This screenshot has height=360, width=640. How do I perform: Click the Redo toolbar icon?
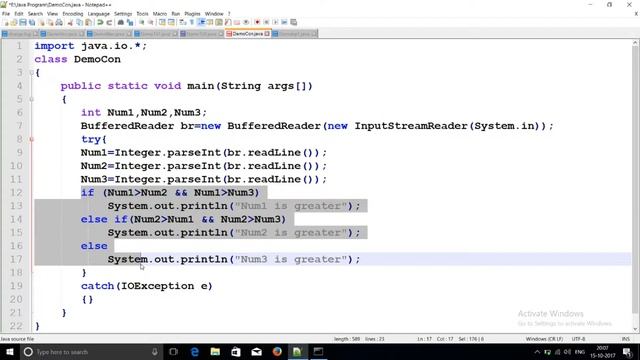[109, 22]
